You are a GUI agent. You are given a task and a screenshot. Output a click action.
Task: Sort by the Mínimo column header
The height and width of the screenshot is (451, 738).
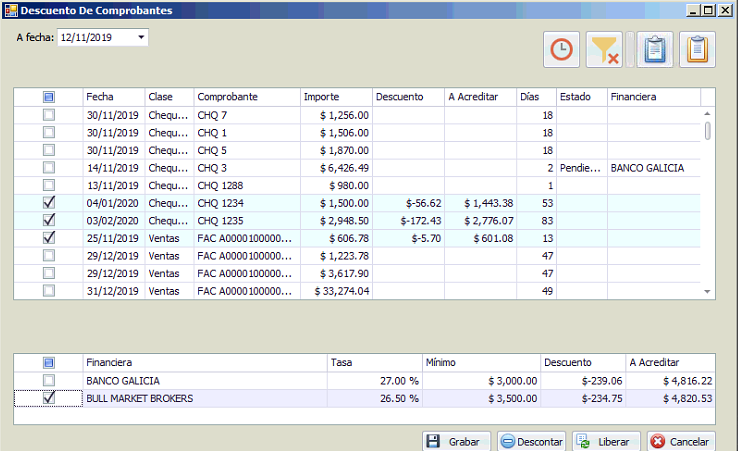pos(481,362)
